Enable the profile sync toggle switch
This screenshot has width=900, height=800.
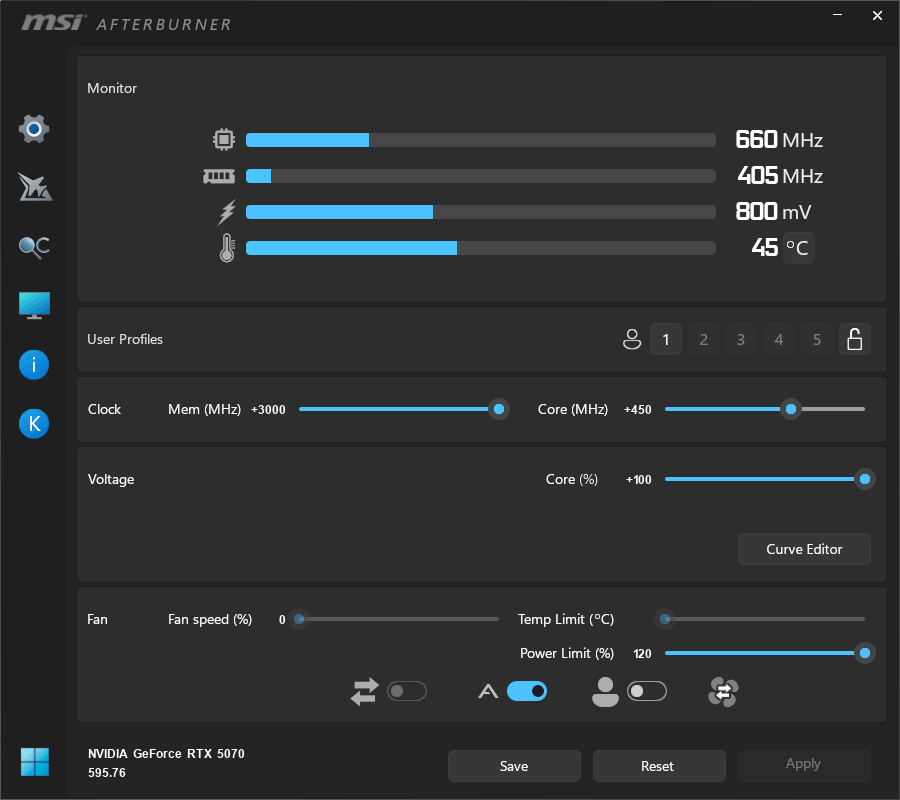pyautogui.click(x=408, y=691)
